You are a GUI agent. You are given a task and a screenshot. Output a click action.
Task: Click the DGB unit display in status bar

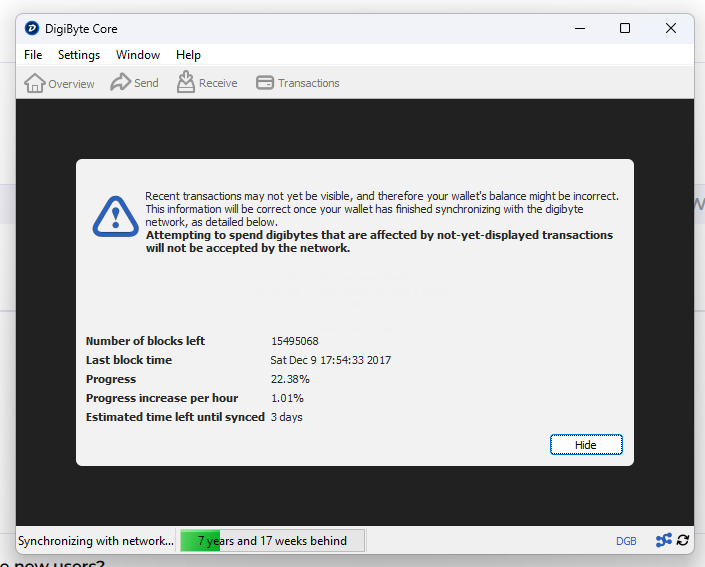click(x=626, y=541)
